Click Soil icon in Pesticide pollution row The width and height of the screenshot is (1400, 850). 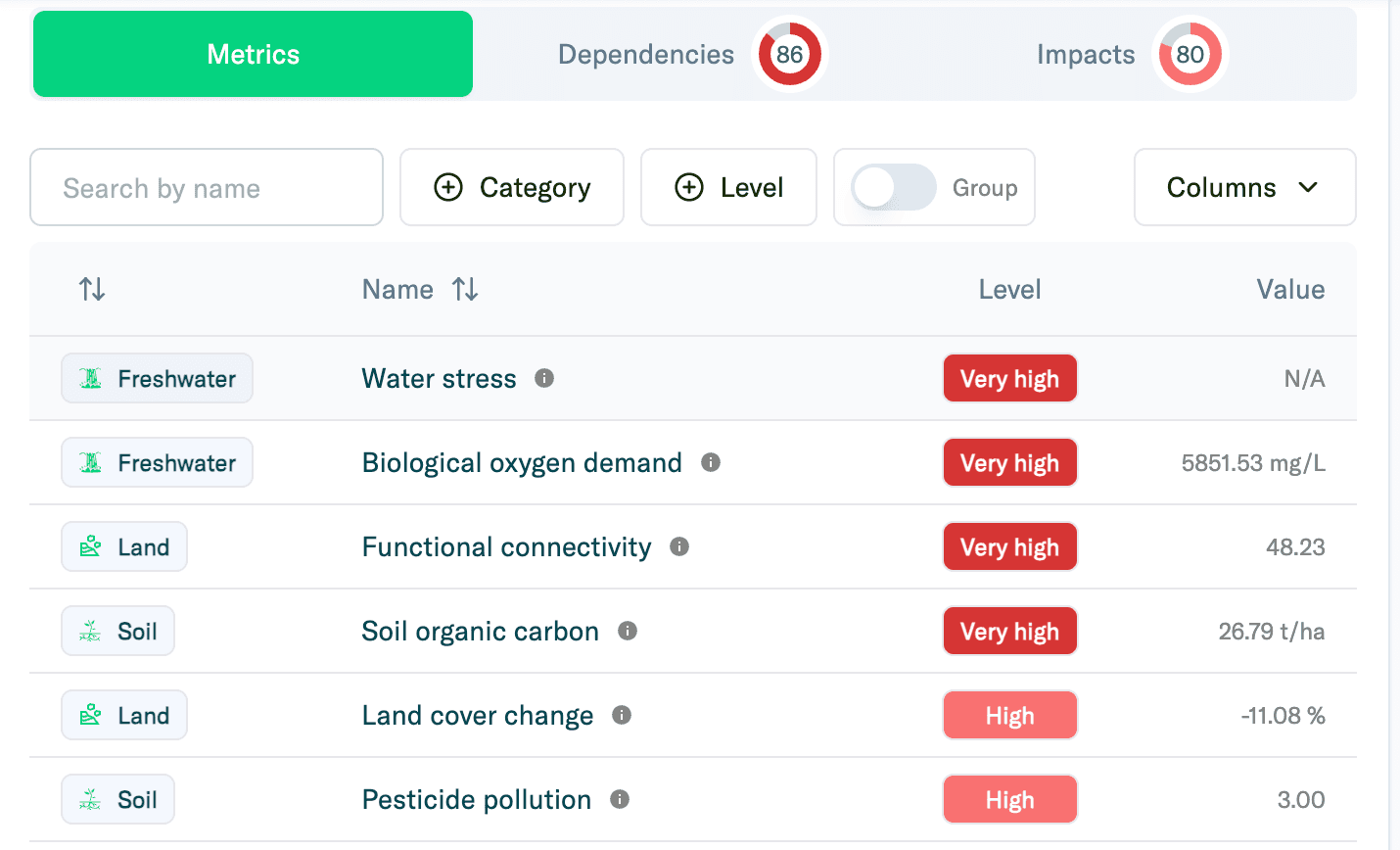point(90,799)
